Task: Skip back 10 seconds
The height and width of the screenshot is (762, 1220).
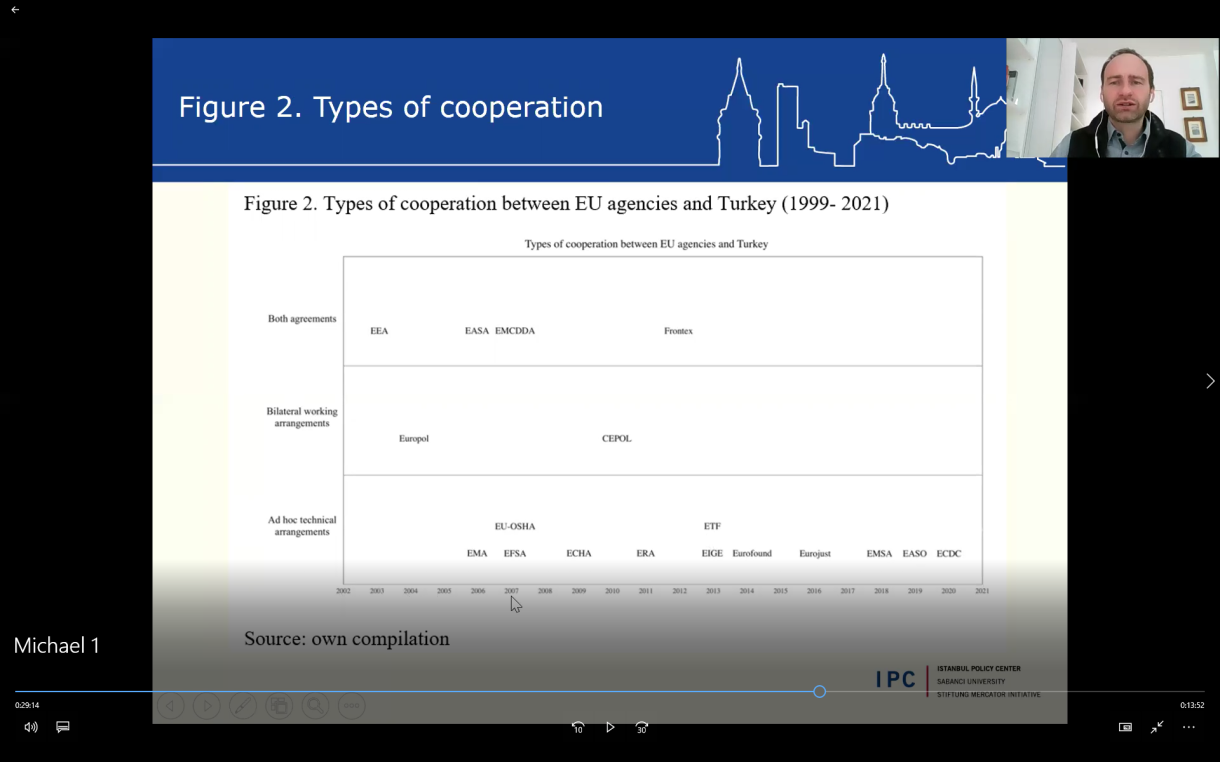Action: (x=578, y=727)
